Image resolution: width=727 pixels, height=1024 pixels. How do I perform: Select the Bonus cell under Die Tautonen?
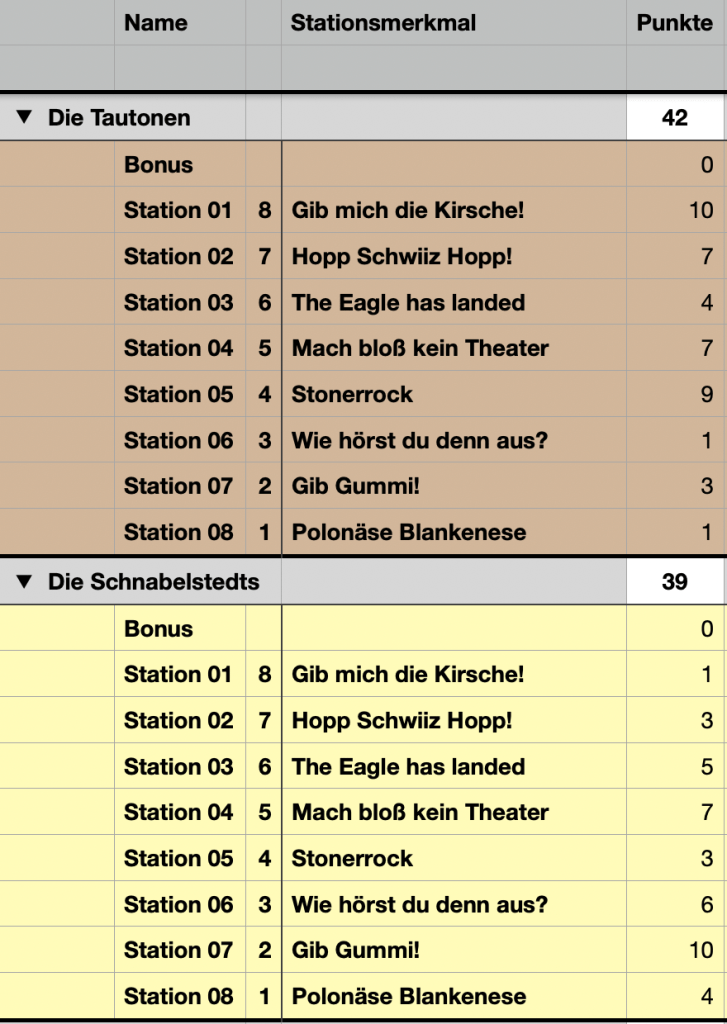point(159,165)
